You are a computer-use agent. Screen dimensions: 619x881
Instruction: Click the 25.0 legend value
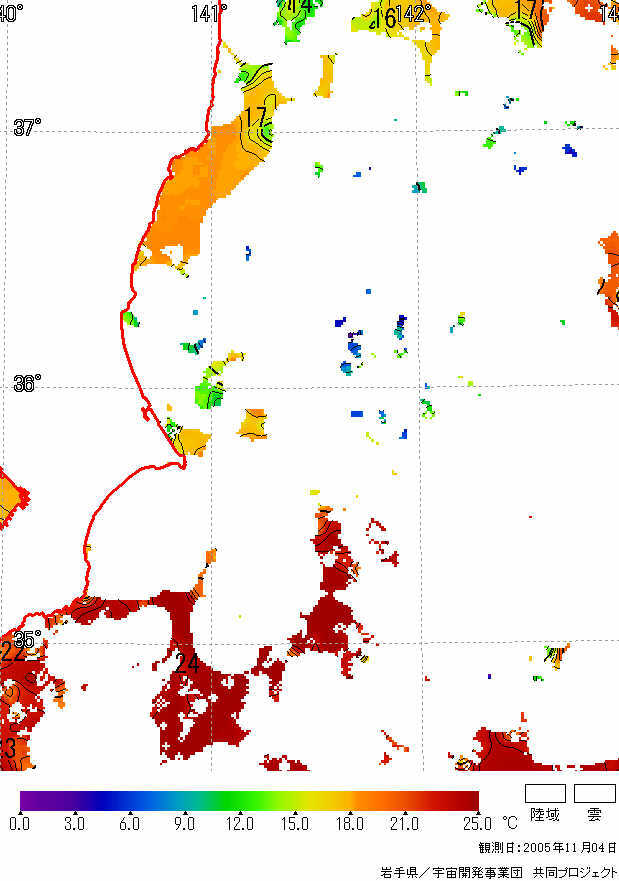[477, 824]
